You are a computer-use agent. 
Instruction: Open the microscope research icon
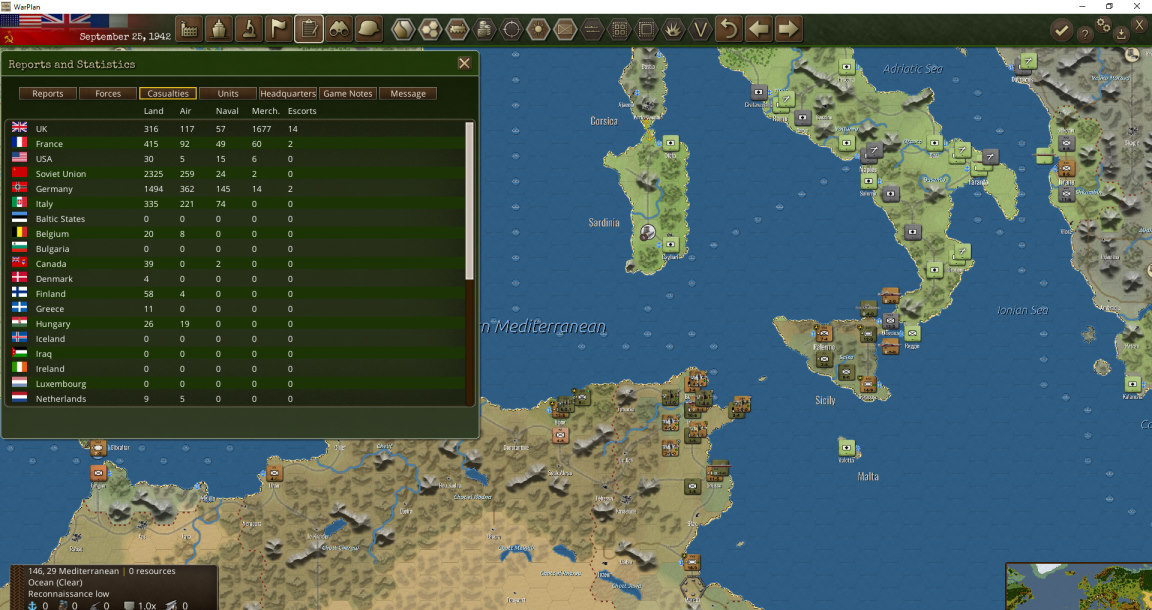(x=250, y=29)
